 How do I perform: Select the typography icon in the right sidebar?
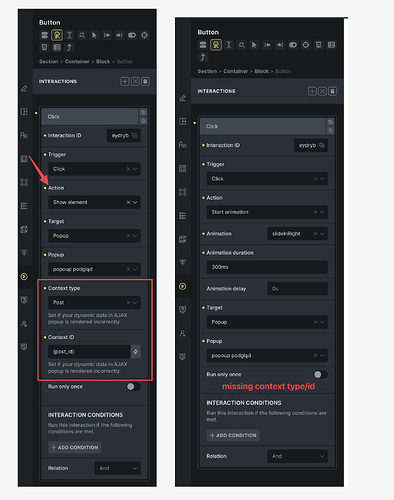[183, 145]
